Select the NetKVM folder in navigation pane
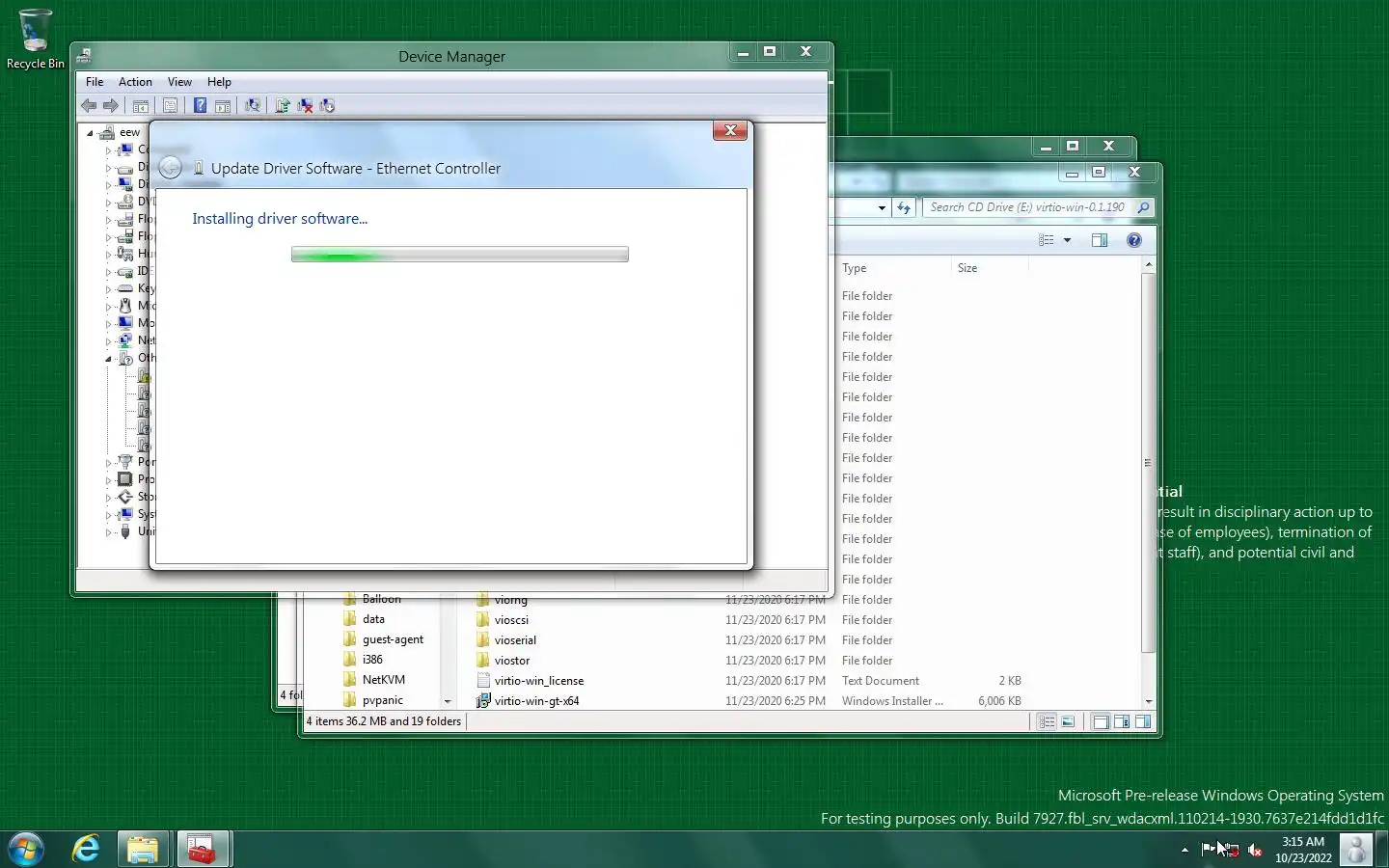Image resolution: width=1389 pixels, height=868 pixels. coord(374,680)
